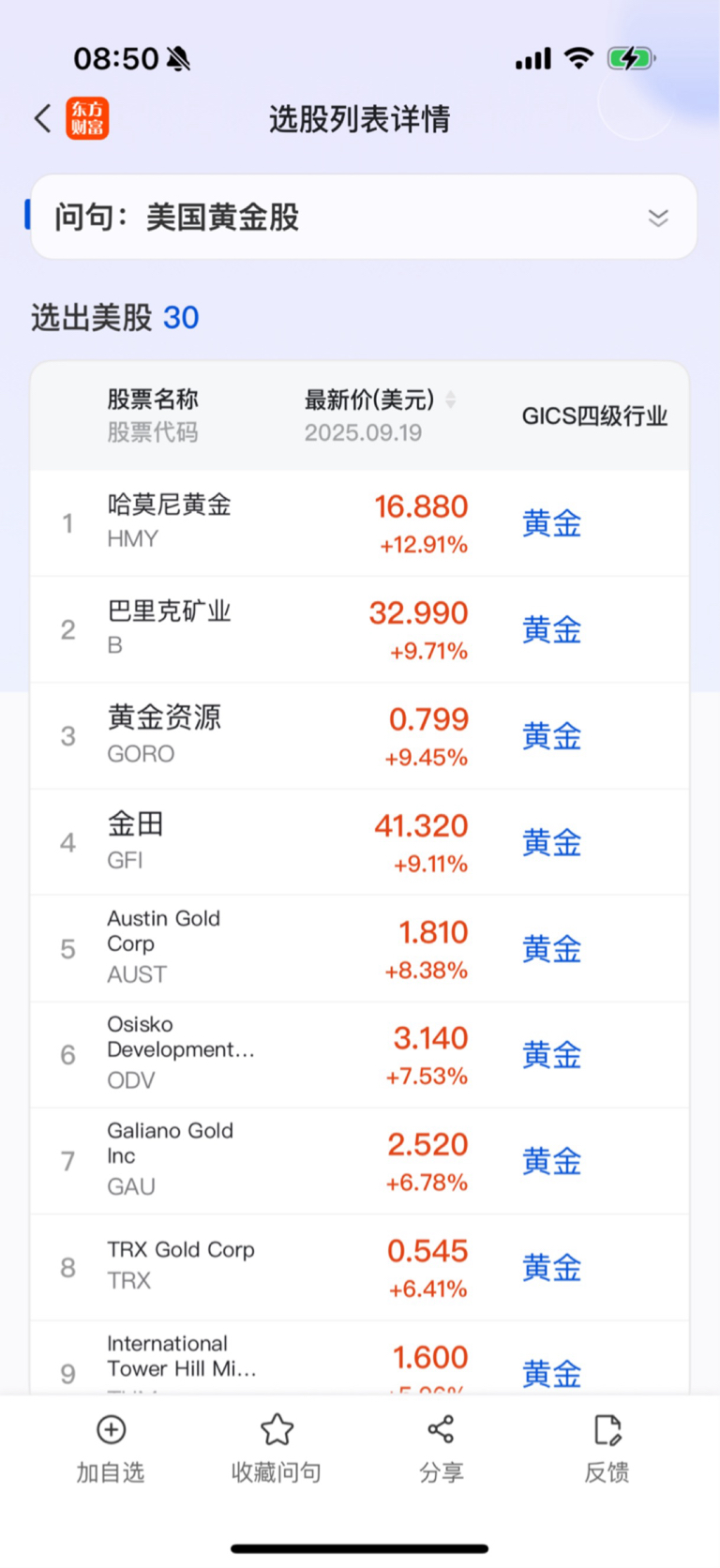Image resolution: width=720 pixels, height=1568 pixels.
Task: Open the 金田 GFI stock row
Action: tap(360, 842)
